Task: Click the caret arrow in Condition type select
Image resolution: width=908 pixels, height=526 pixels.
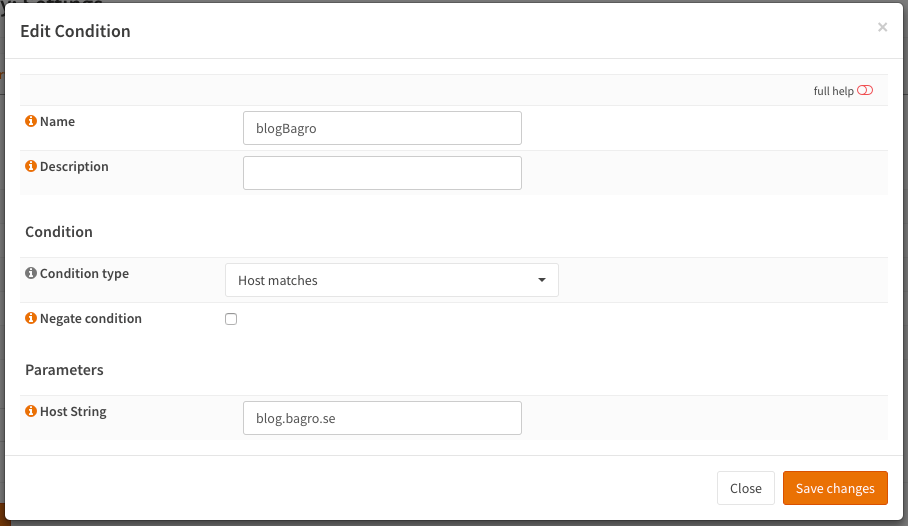Action: point(542,281)
